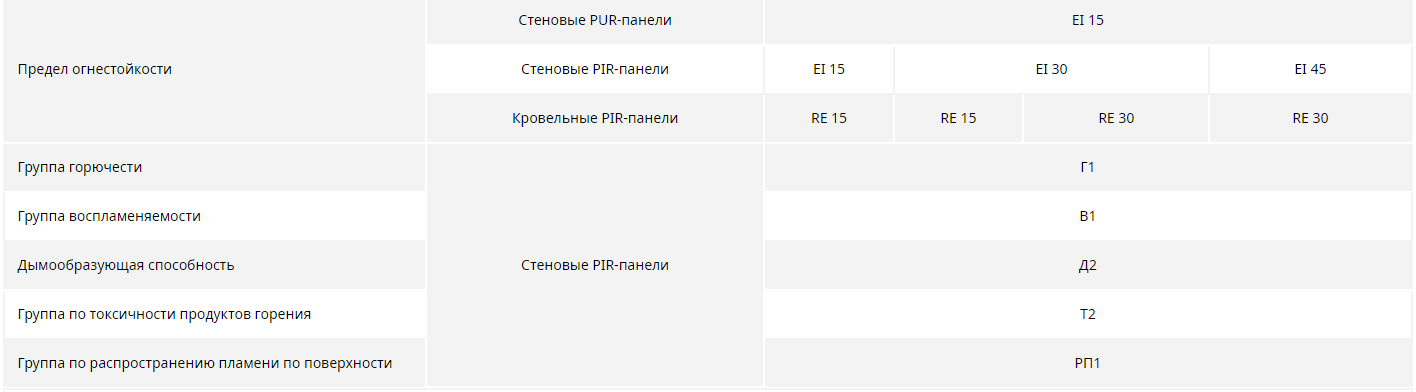Click the last RE 30 cell in row

(1311, 118)
